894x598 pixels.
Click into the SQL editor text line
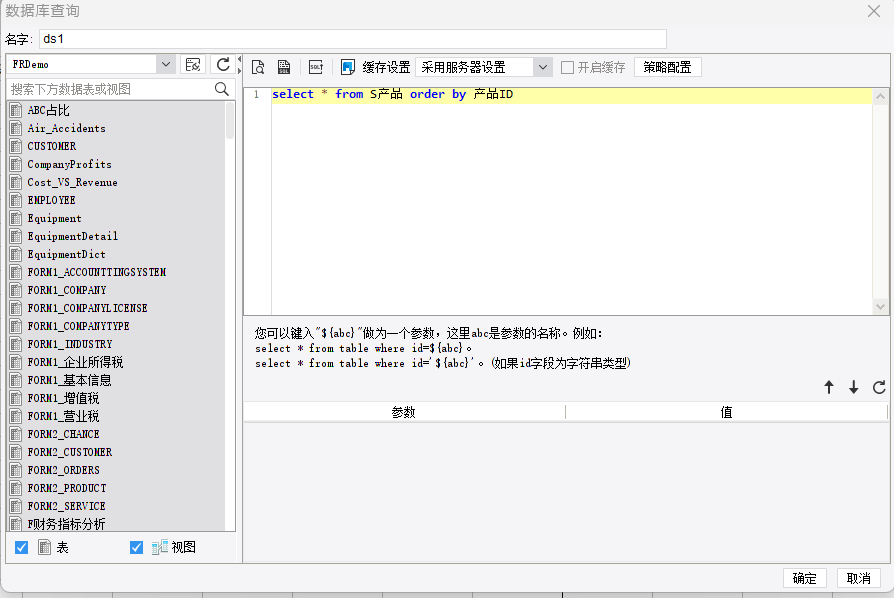click(572, 95)
